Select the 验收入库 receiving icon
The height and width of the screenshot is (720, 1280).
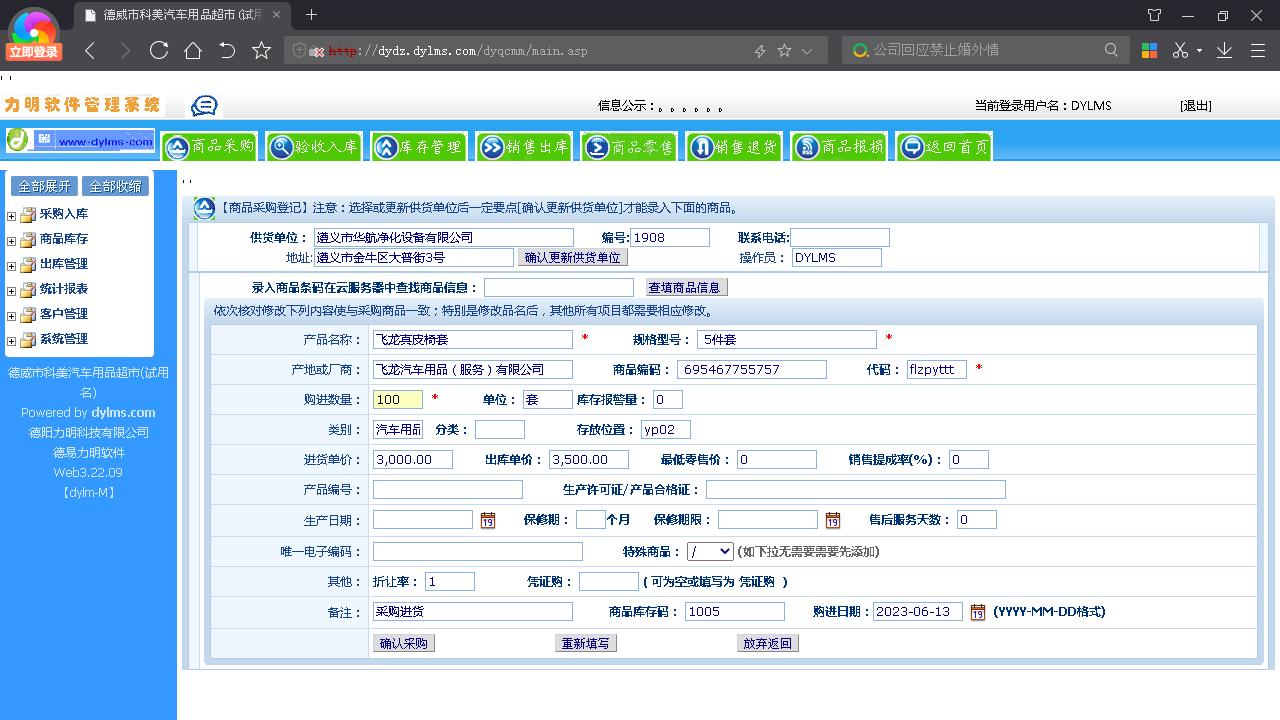314,146
